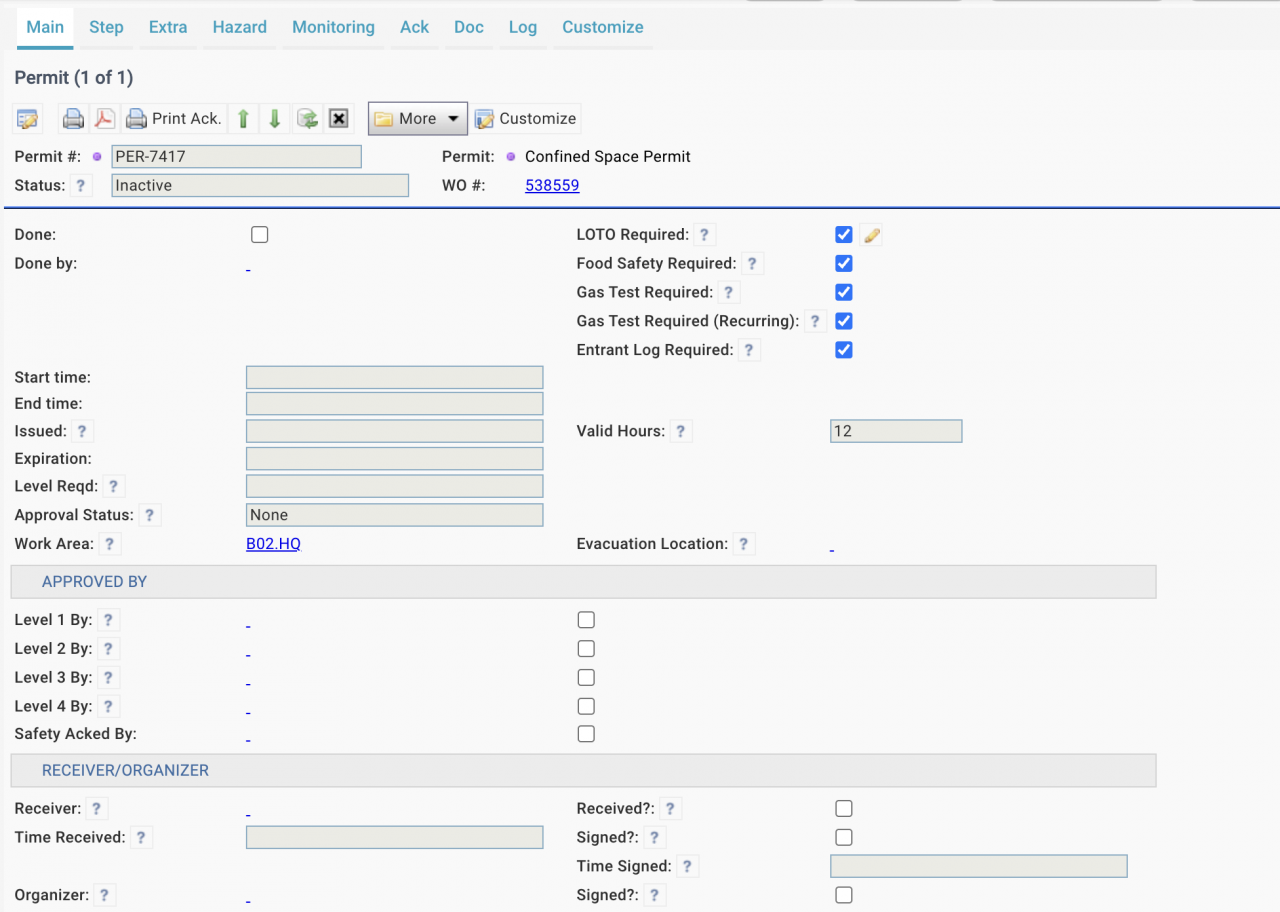
Task: Click the Permit # field
Action: click(x=236, y=157)
